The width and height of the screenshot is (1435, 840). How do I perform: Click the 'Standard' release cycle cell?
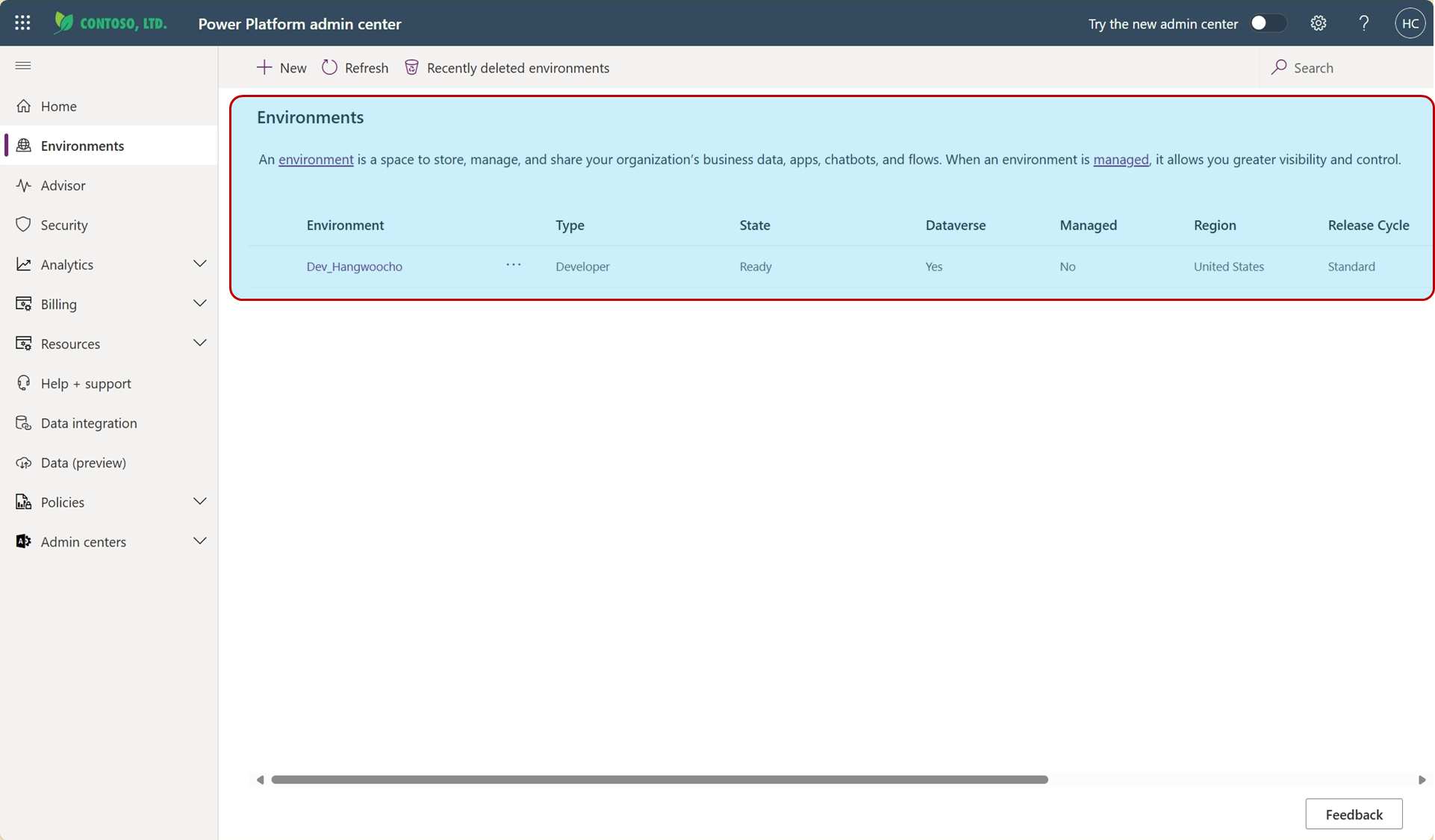1351,267
